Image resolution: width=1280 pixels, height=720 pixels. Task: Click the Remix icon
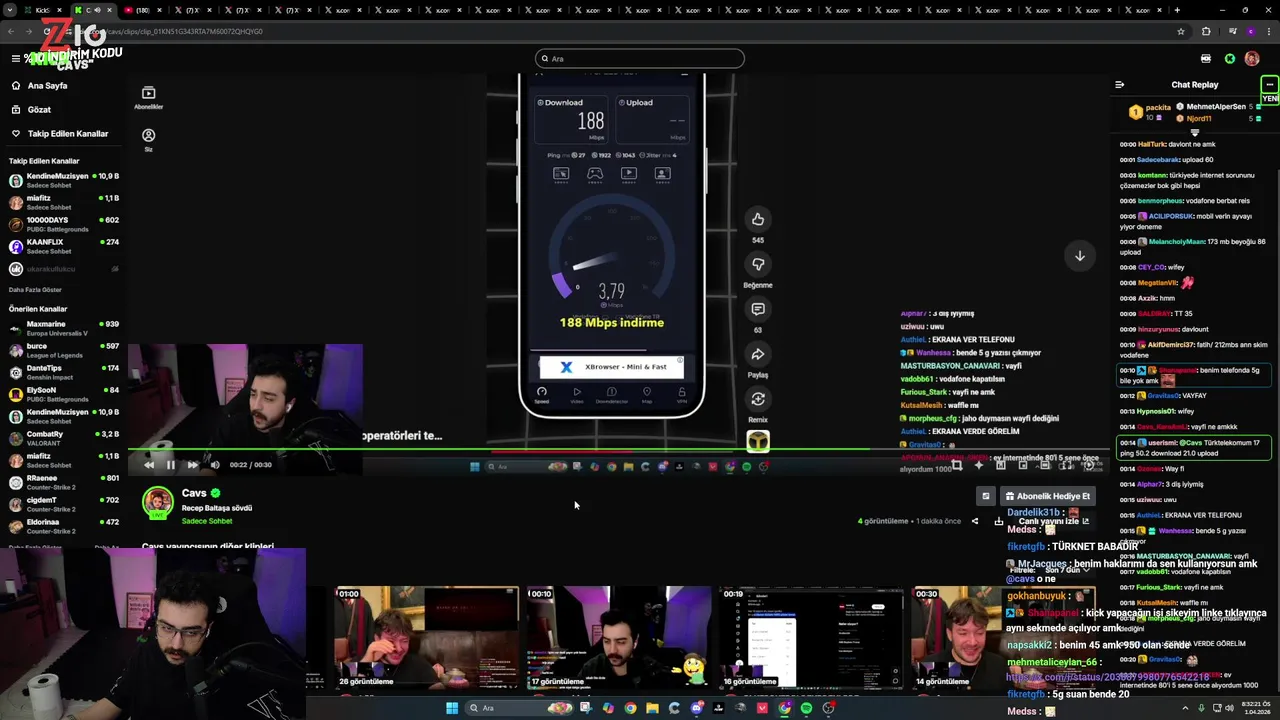pyautogui.click(x=758, y=399)
